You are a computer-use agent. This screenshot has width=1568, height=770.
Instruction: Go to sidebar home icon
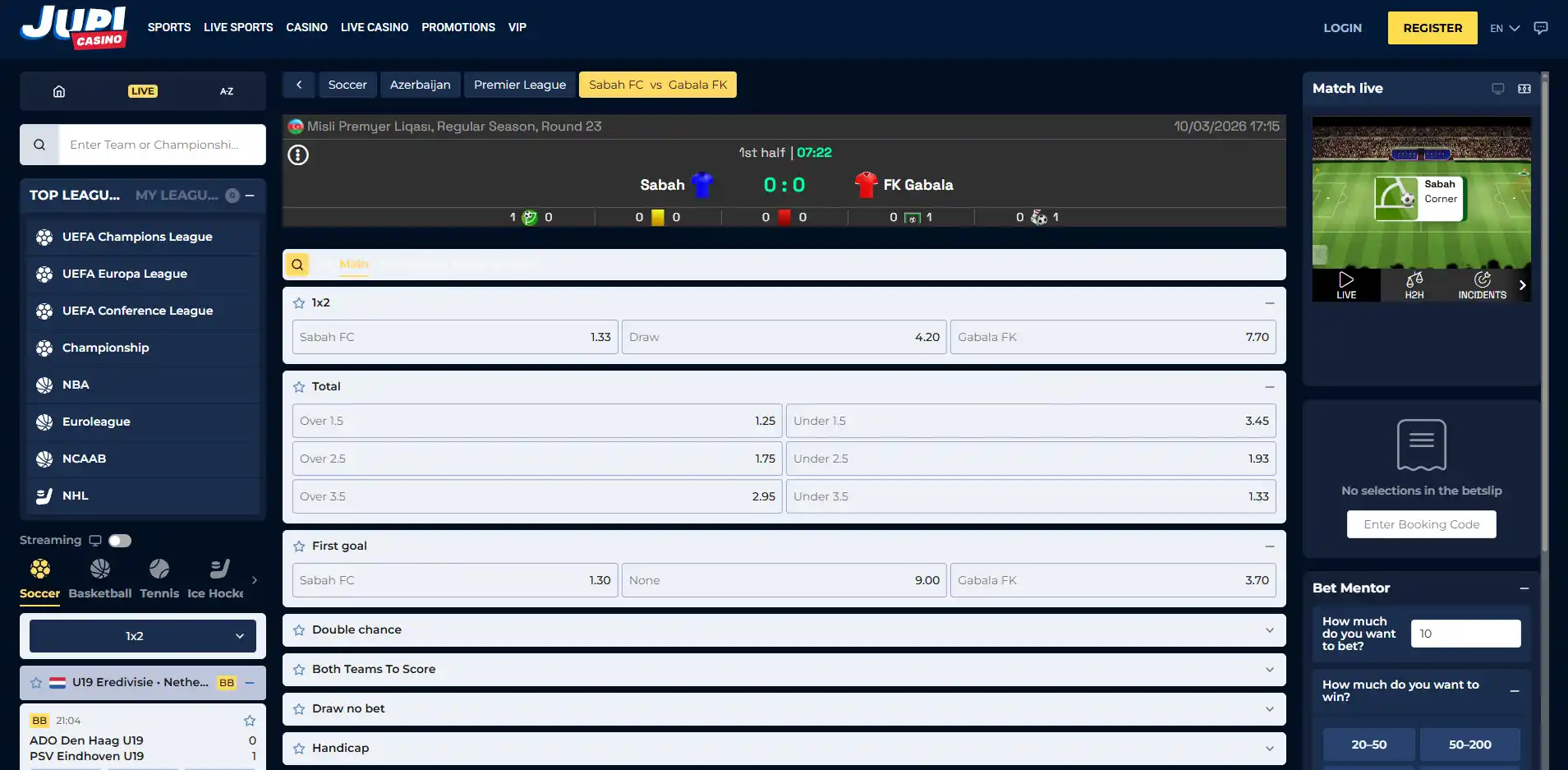click(59, 91)
